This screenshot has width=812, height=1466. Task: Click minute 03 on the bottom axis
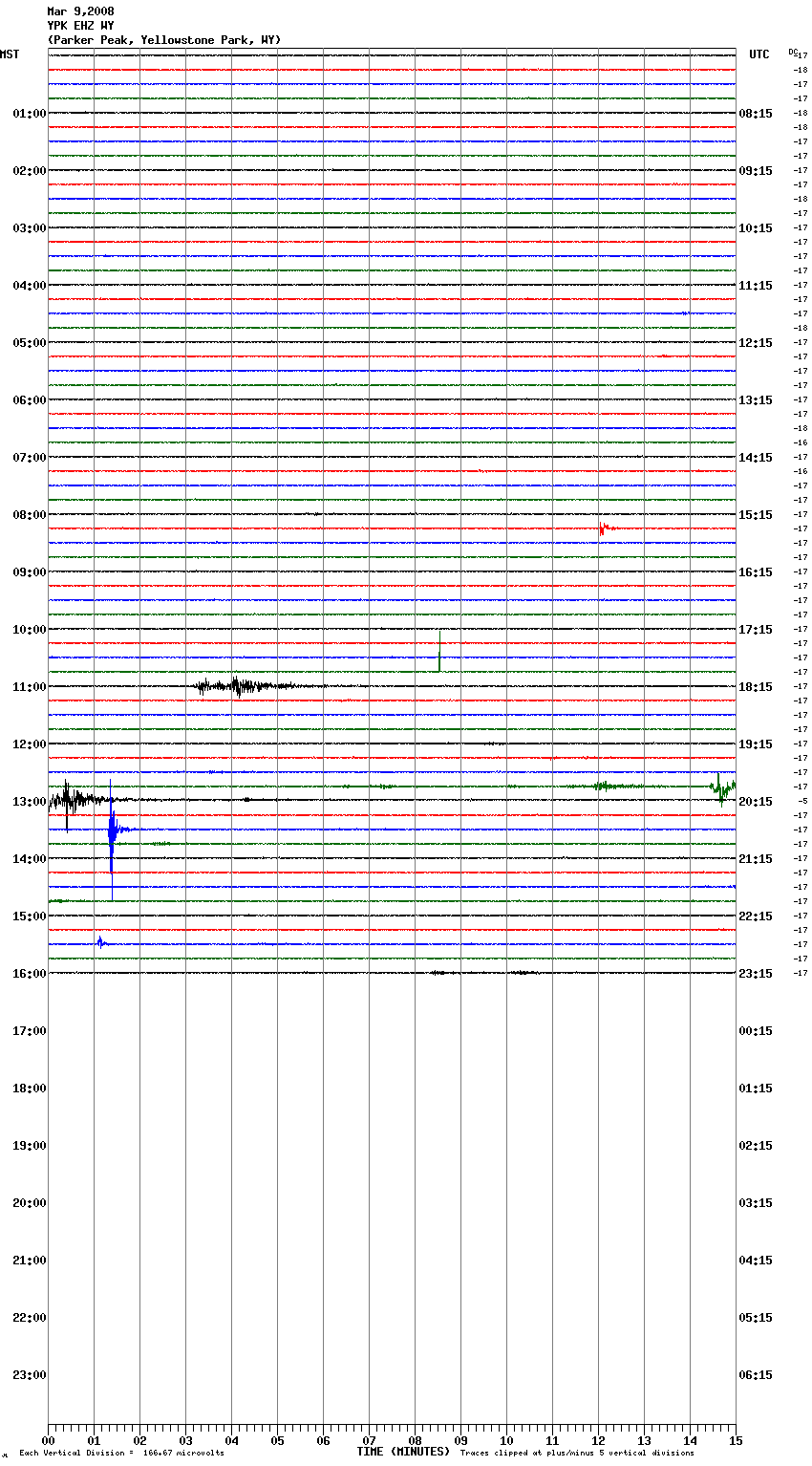[185, 1440]
